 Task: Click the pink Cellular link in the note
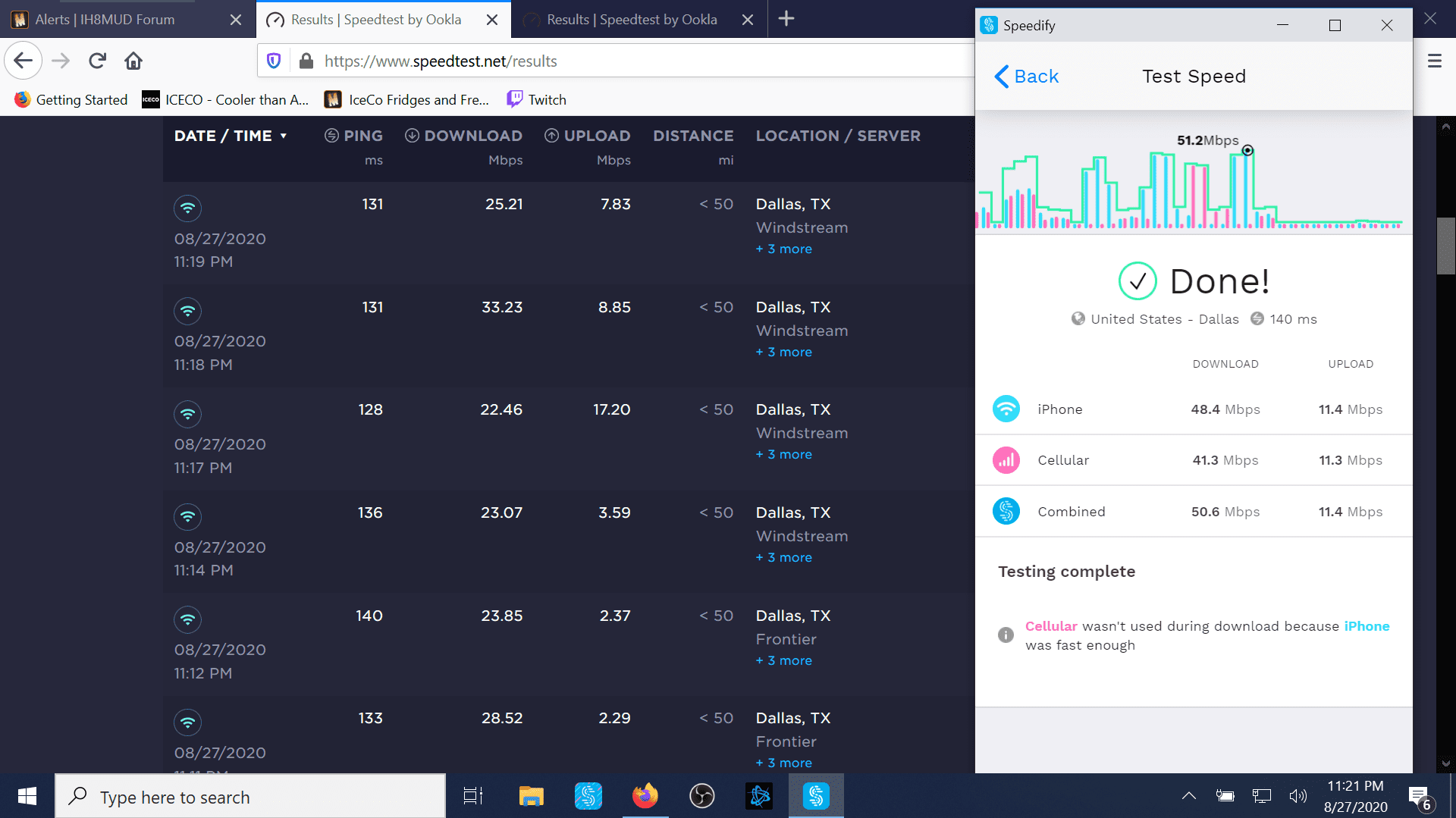click(x=1051, y=626)
